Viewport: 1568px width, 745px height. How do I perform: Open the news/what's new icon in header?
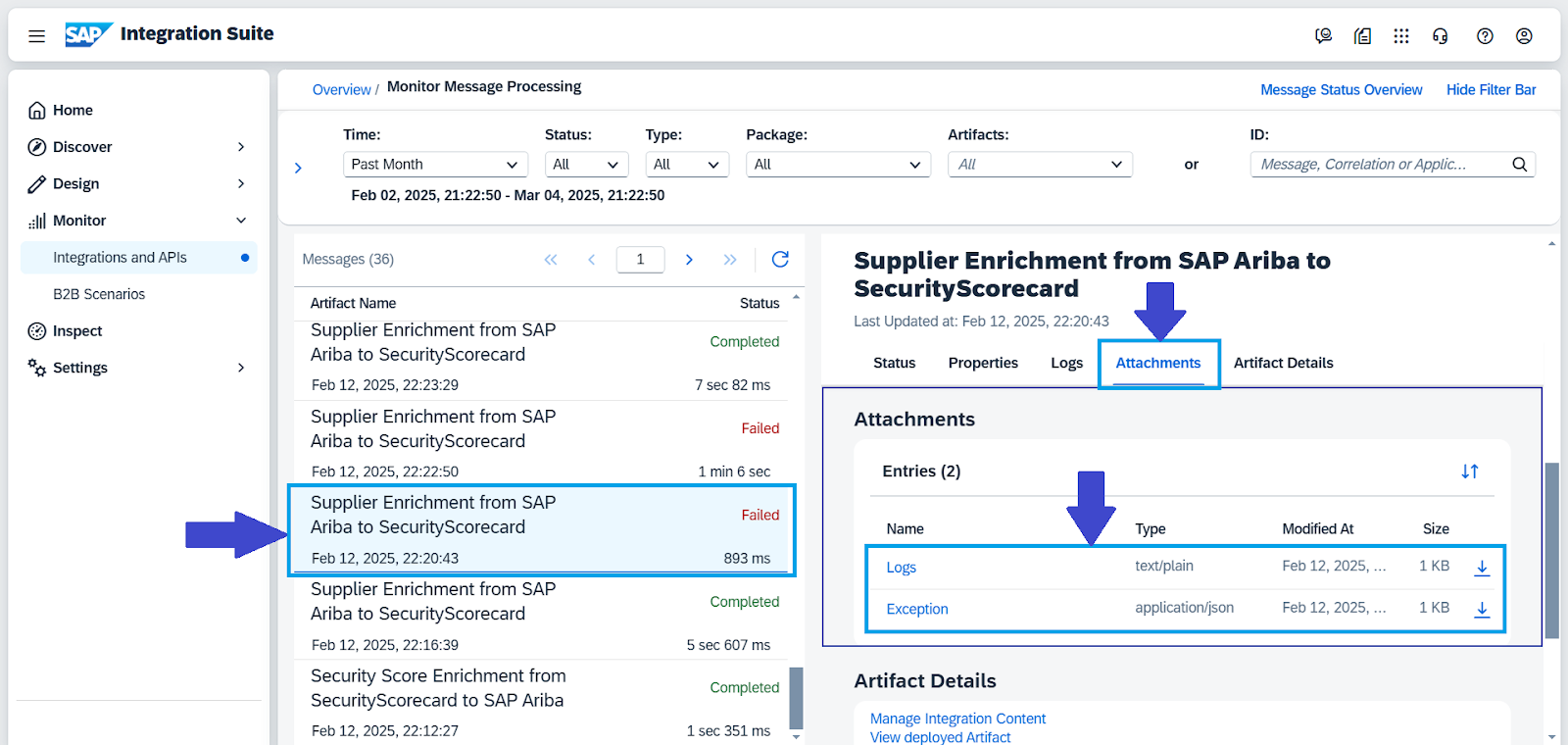(1362, 36)
